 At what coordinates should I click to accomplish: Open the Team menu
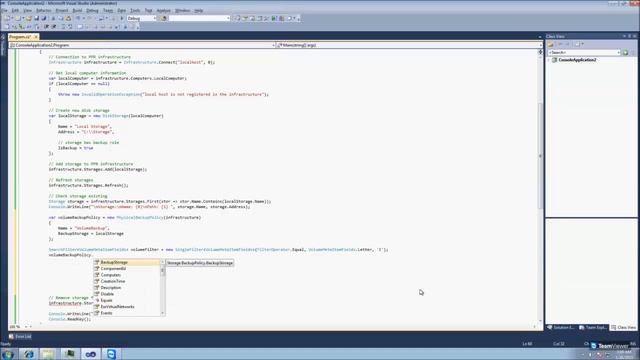tap(108, 10)
